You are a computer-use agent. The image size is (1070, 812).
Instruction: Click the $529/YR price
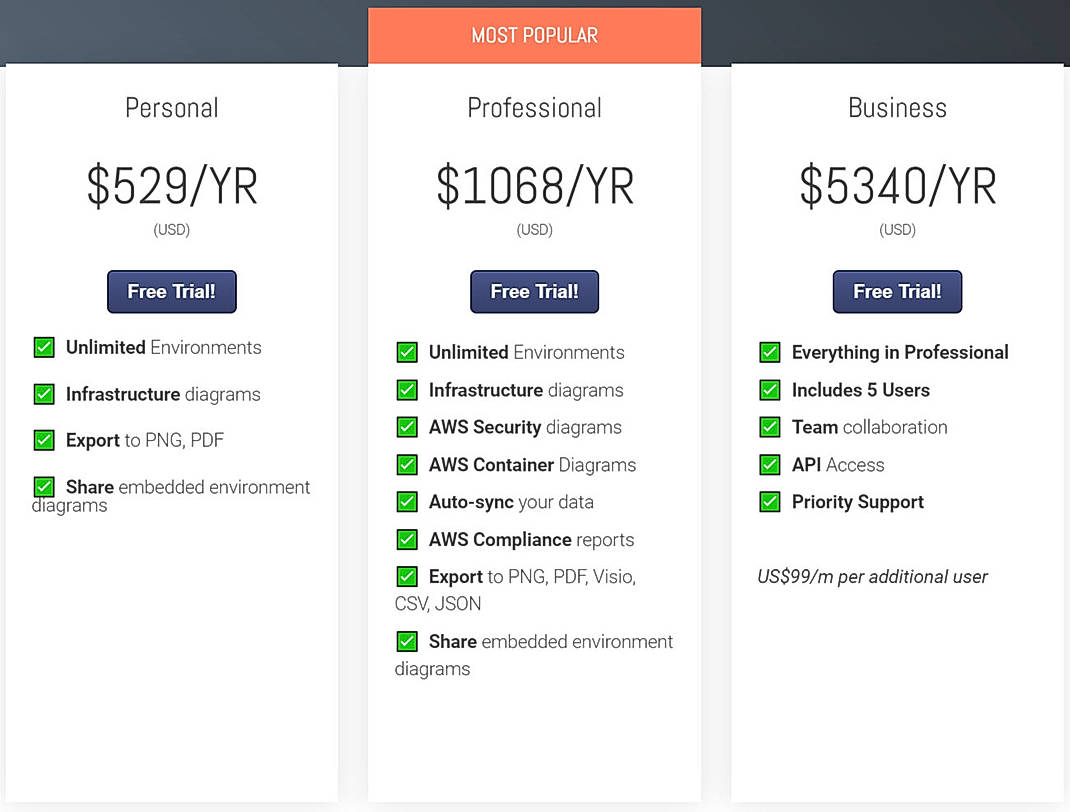click(172, 186)
